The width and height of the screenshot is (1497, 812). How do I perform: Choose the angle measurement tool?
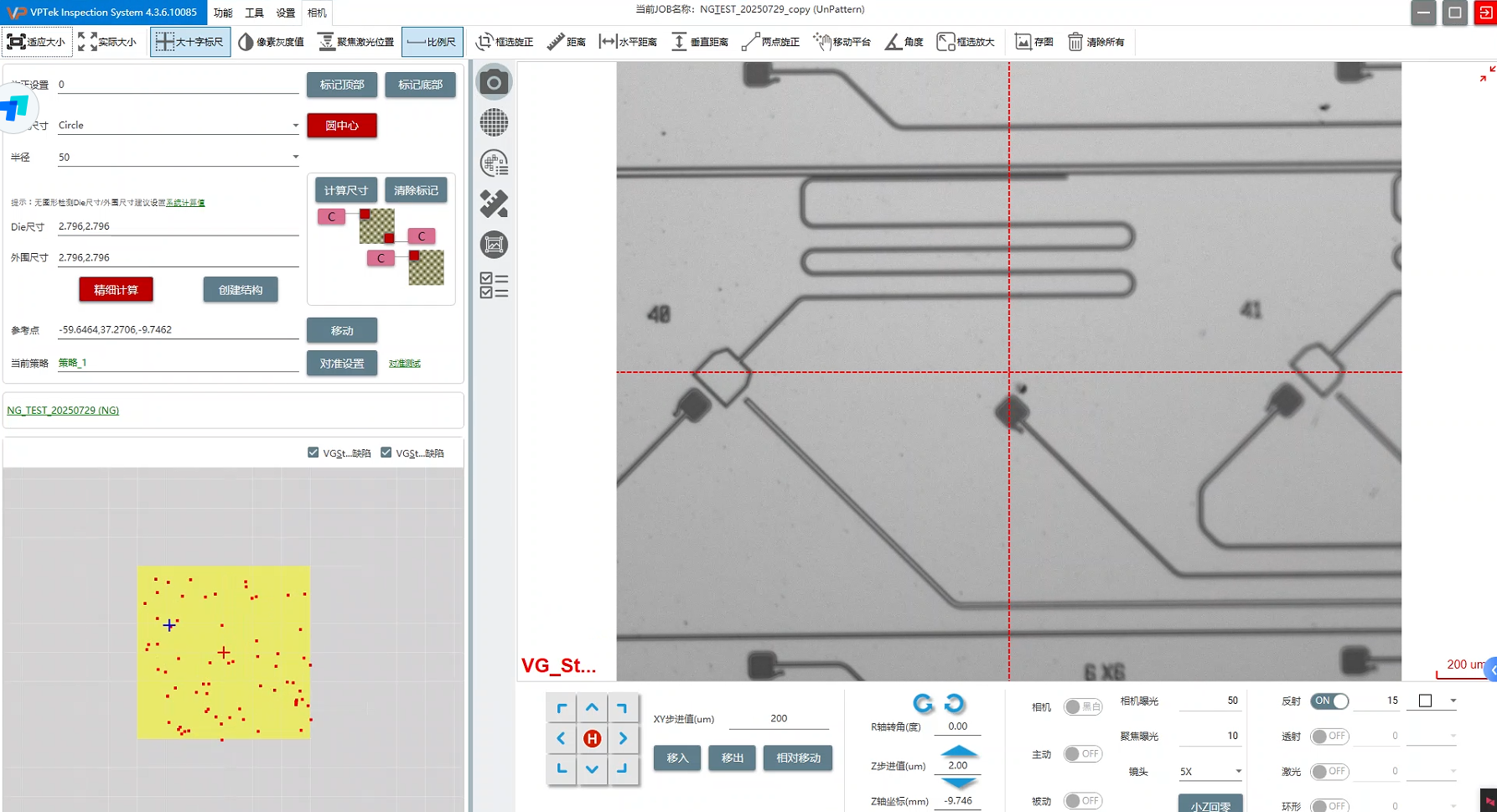pyautogui.click(x=904, y=42)
